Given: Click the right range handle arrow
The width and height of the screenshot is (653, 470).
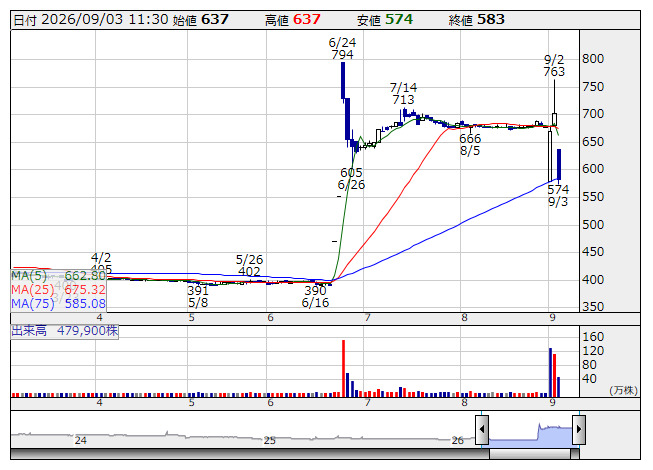Looking at the screenshot, I should coord(579,430).
